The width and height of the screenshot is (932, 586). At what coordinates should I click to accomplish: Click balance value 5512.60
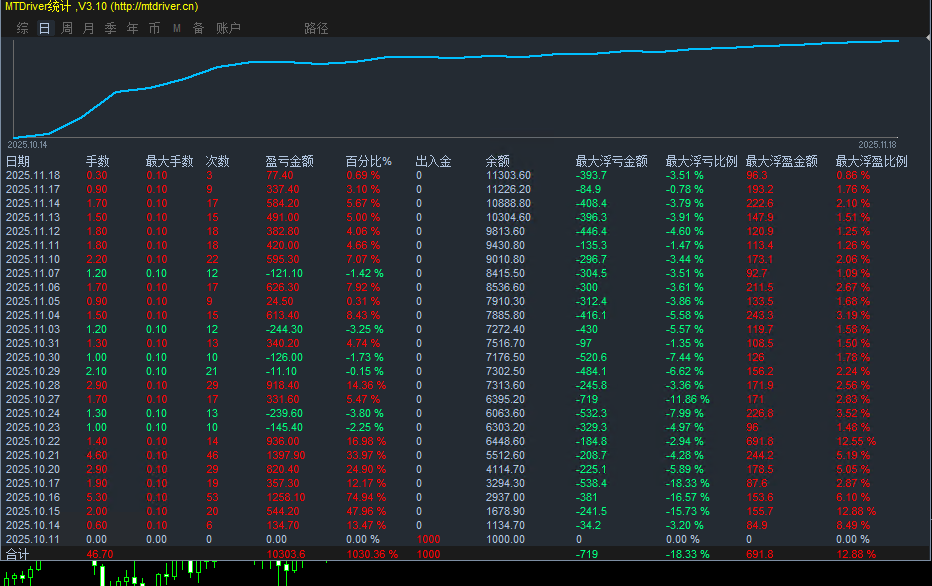click(505, 455)
